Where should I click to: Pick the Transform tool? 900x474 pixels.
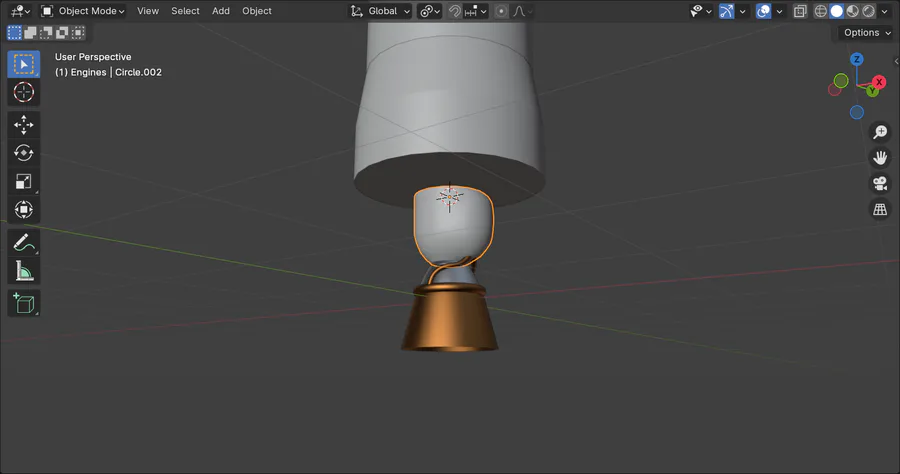pyautogui.click(x=24, y=209)
